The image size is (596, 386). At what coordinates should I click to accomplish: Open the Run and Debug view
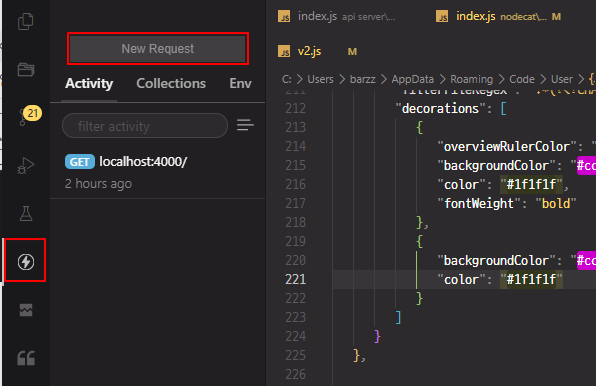[x=25, y=165]
